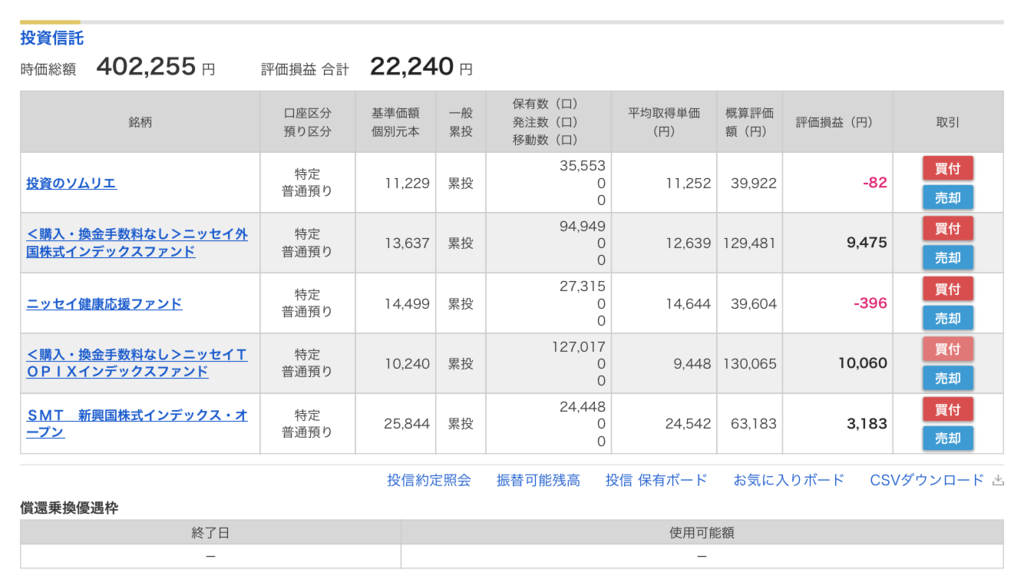This screenshot has height=576, width=1024.
Task: Click 買付 for 投資のソムリエ
Action: point(948,168)
